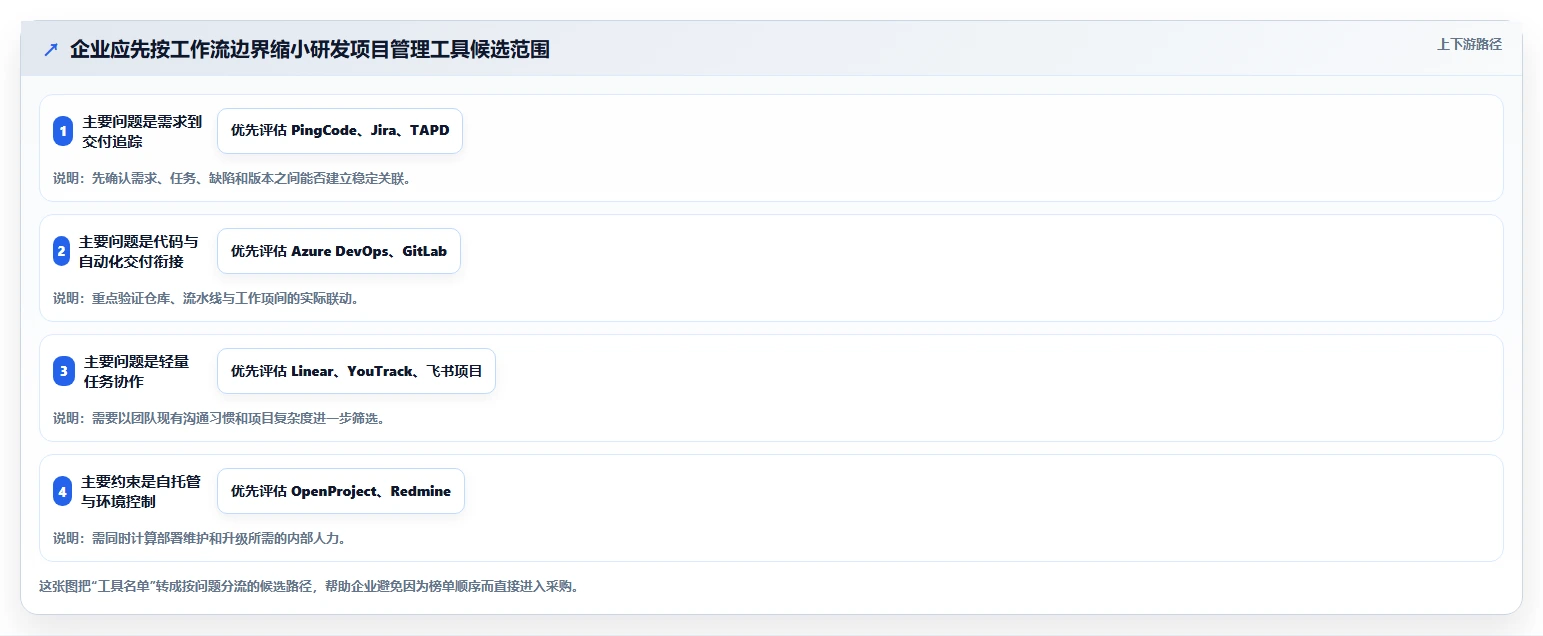Click the footer caption about 工具名单
The image size is (1543, 636).
(309, 586)
